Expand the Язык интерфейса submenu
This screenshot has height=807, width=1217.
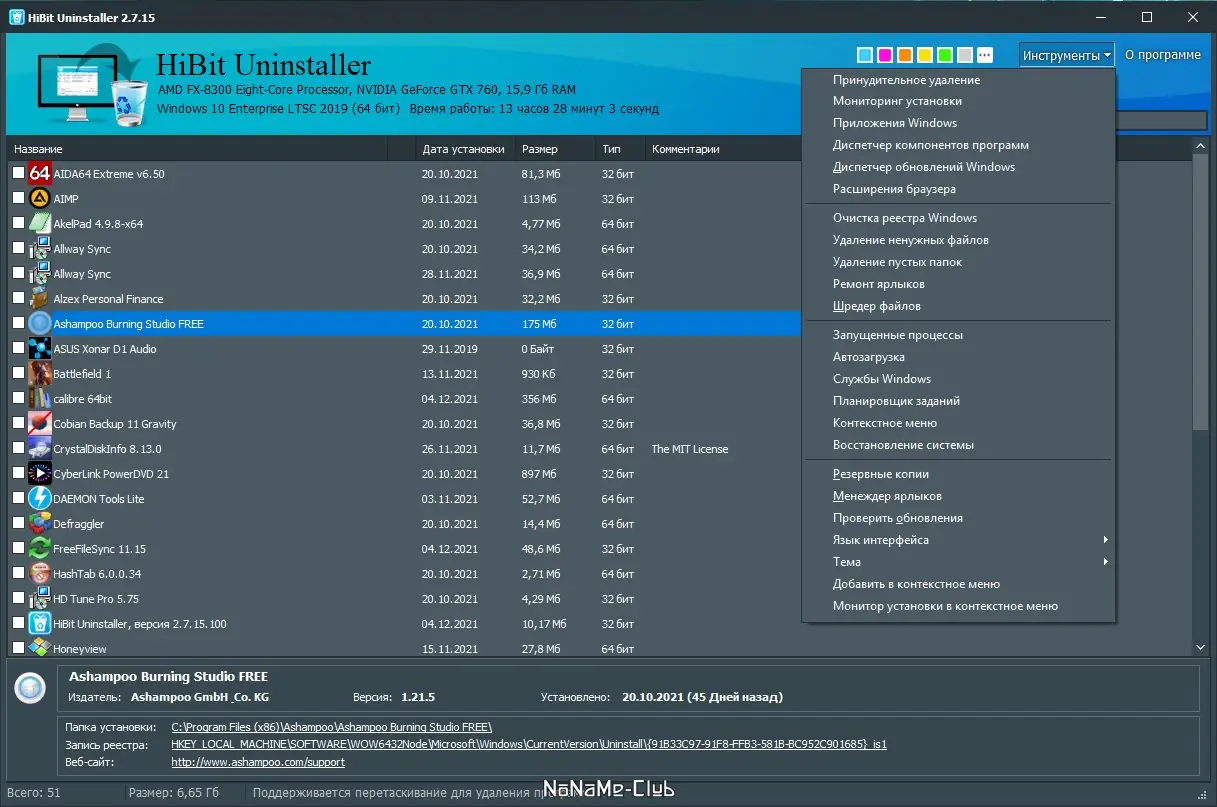coord(959,540)
